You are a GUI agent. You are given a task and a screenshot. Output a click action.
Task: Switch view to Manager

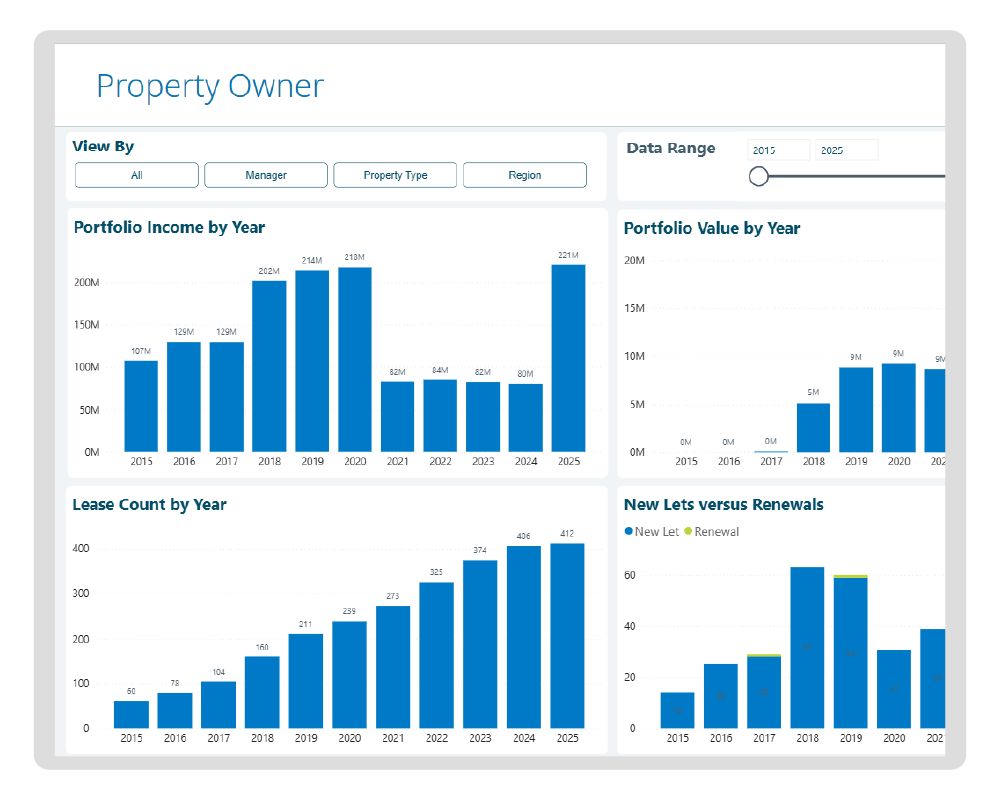tap(266, 175)
